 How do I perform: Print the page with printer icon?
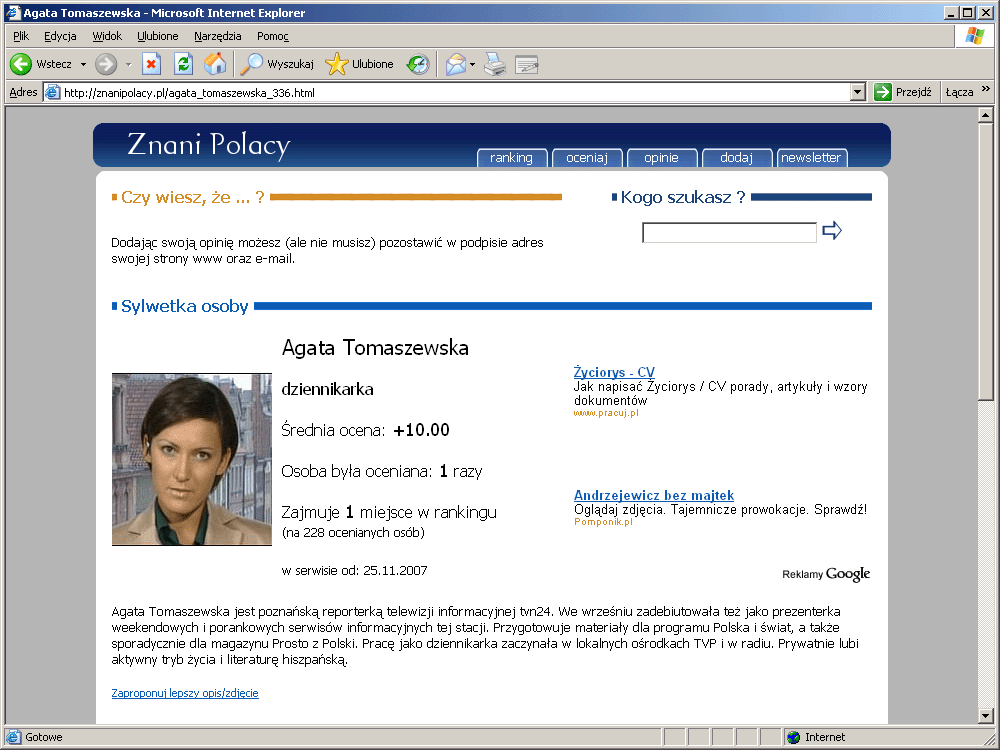pyautogui.click(x=495, y=64)
